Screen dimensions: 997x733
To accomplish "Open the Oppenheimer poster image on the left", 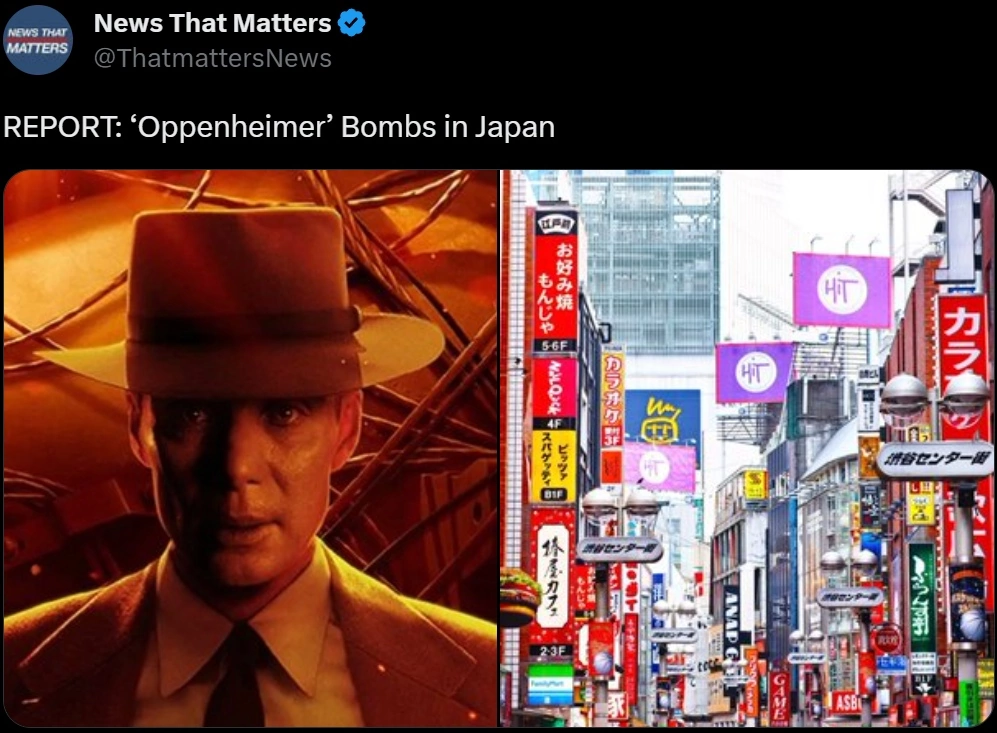I will coord(250,448).
